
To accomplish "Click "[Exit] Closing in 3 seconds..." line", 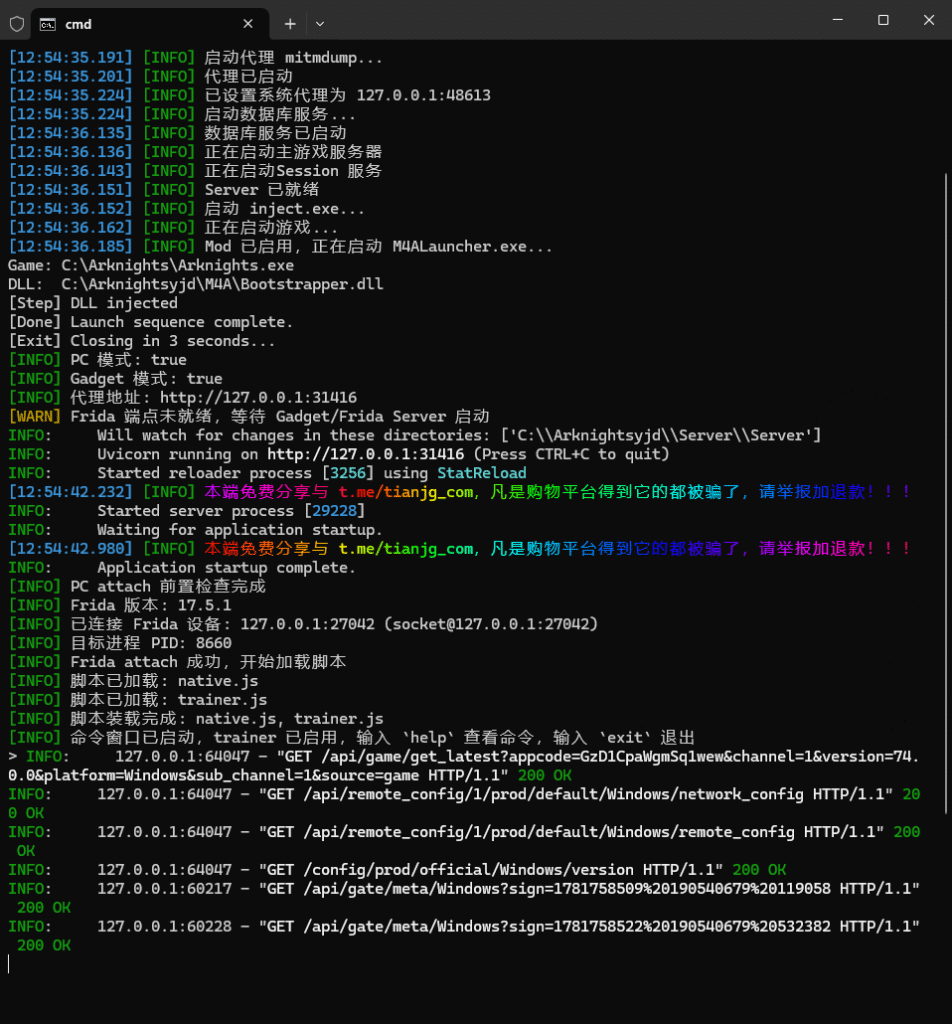I will point(142,341).
